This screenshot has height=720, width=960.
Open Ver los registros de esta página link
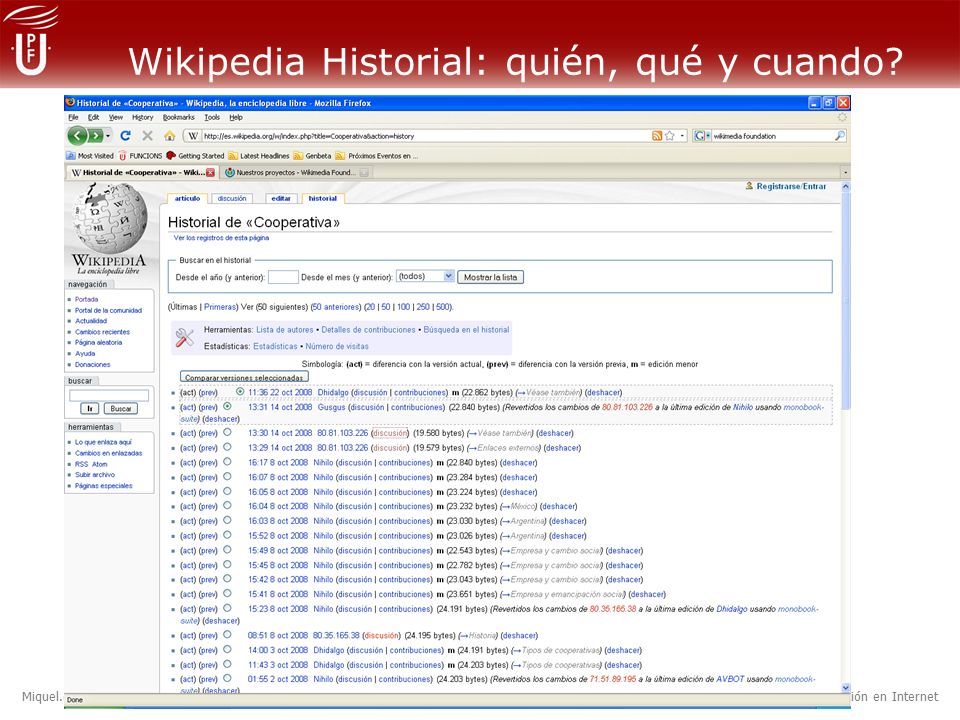(221, 238)
